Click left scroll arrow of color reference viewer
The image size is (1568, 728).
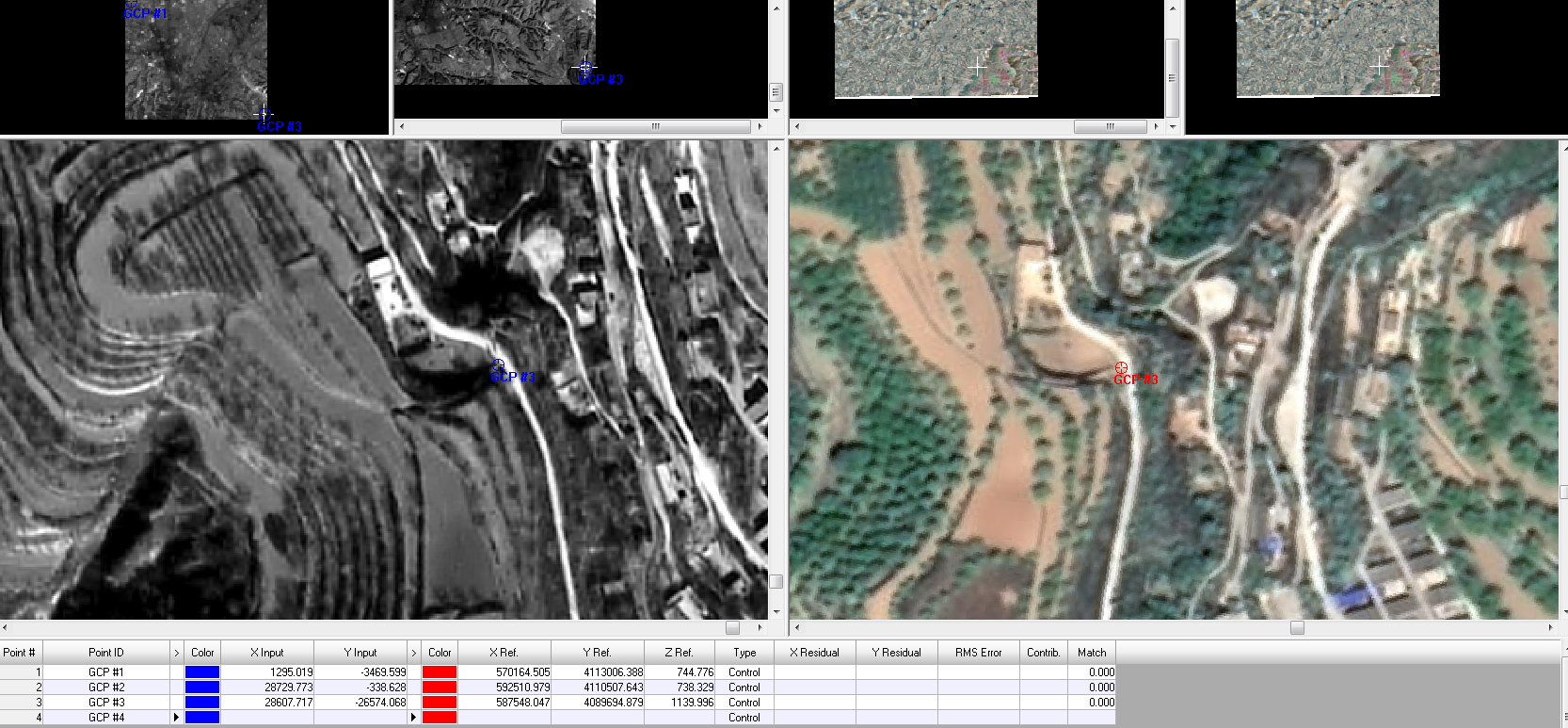(797, 627)
